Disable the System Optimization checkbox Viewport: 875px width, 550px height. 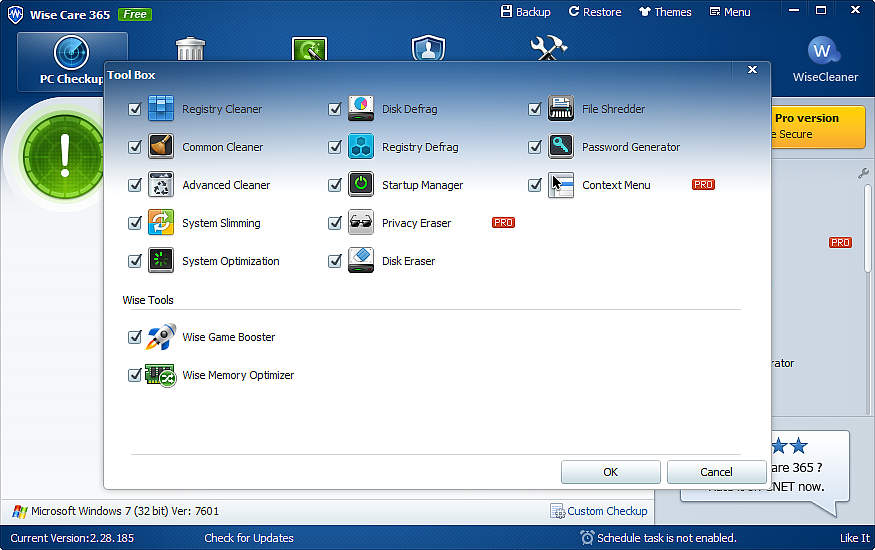[135, 260]
